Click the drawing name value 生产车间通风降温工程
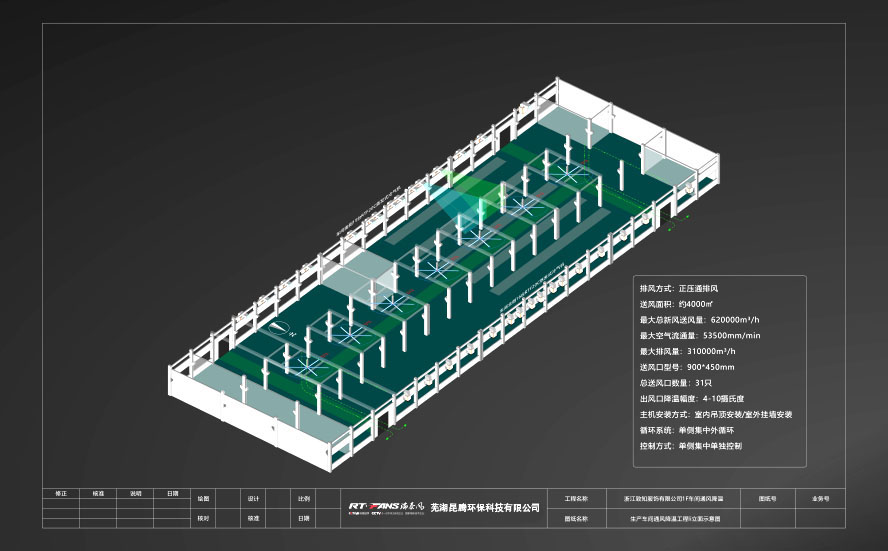This screenshot has width=888, height=551. (674, 518)
